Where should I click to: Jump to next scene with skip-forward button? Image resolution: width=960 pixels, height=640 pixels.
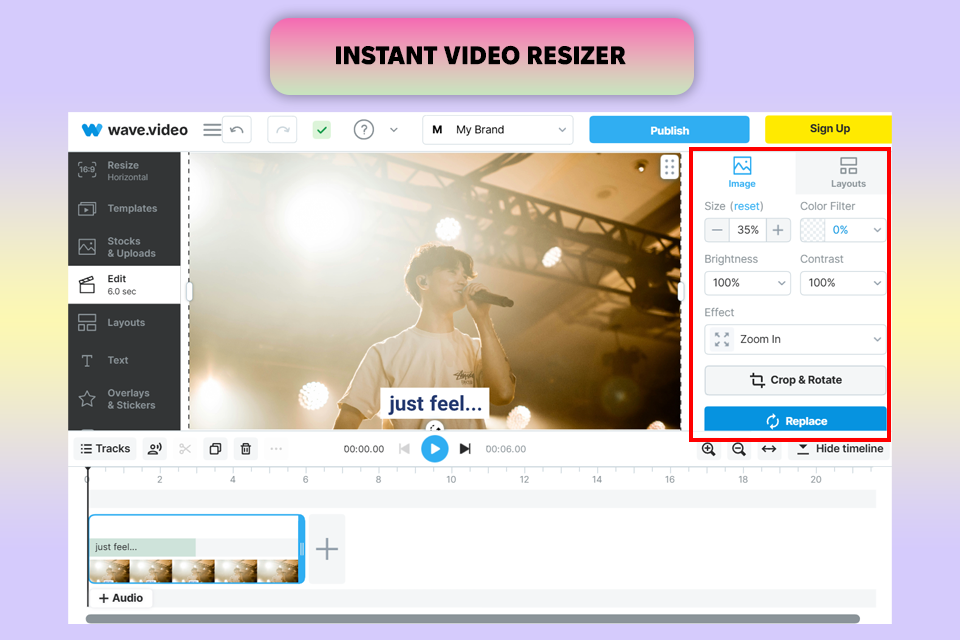click(x=465, y=449)
